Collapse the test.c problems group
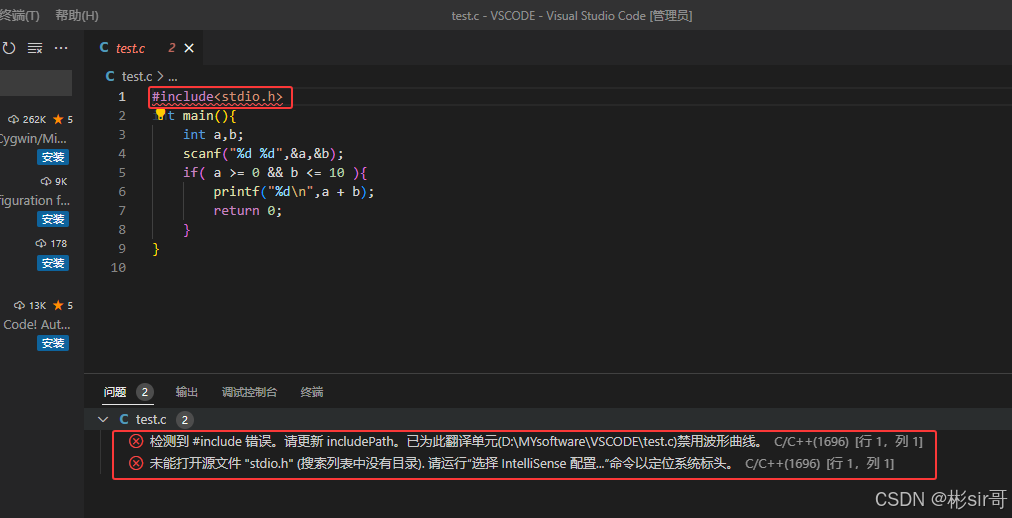 coord(103,420)
